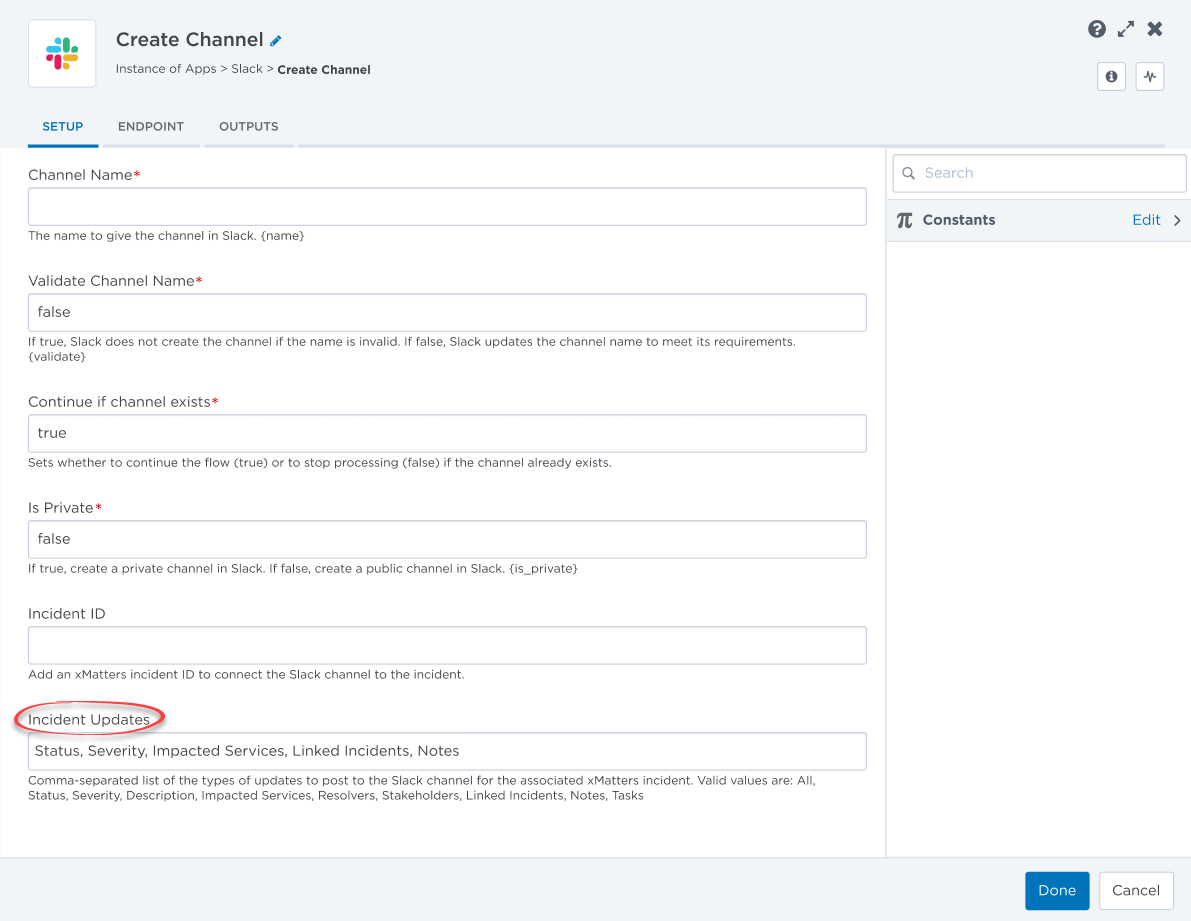
Task: Switch to the ENDPOINT tab
Action: pyautogui.click(x=150, y=127)
